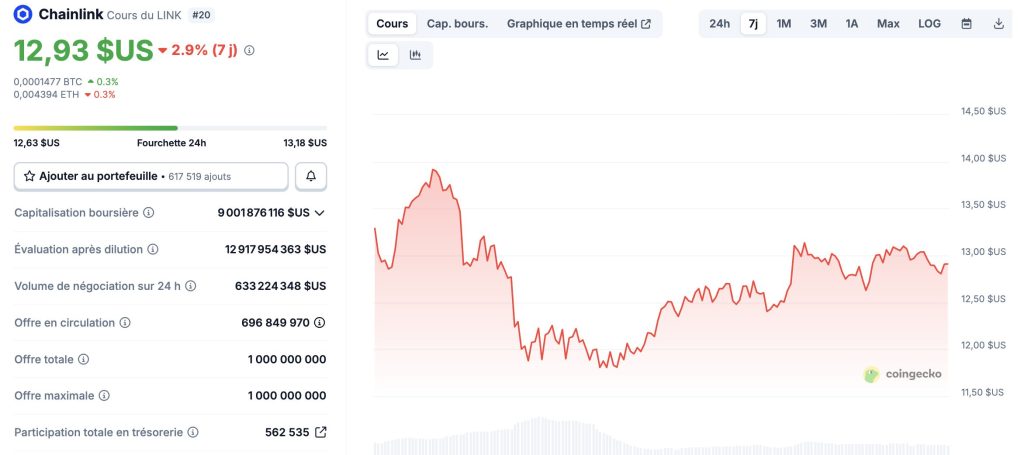Click info icon next to Offre maximale
Screen dimensions: 1024x455
tap(103, 396)
